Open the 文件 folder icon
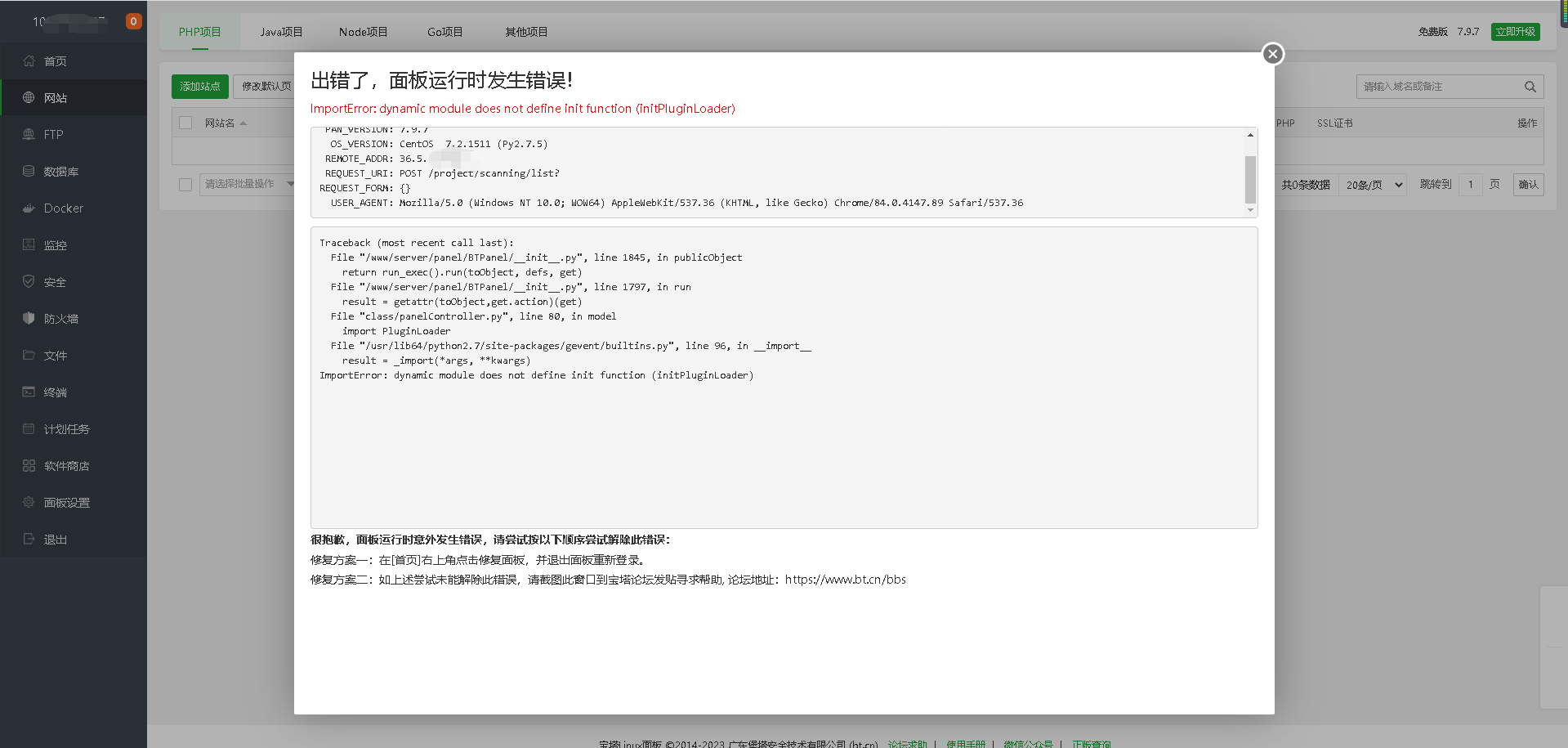This screenshot has height=748, width=1568. (x=29, y=355)
